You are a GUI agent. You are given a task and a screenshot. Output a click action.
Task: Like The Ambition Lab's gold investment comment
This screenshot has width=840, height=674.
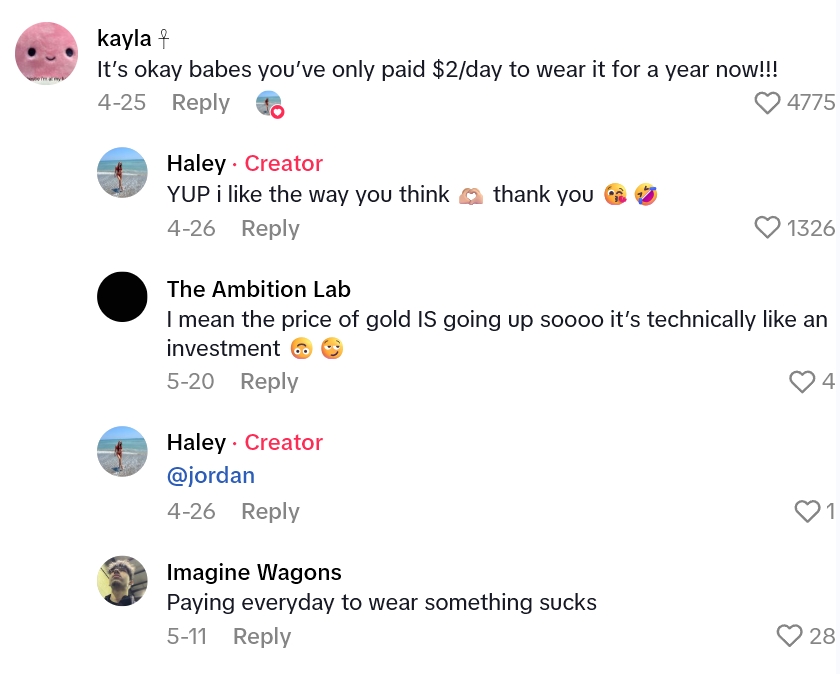[802, 381]
